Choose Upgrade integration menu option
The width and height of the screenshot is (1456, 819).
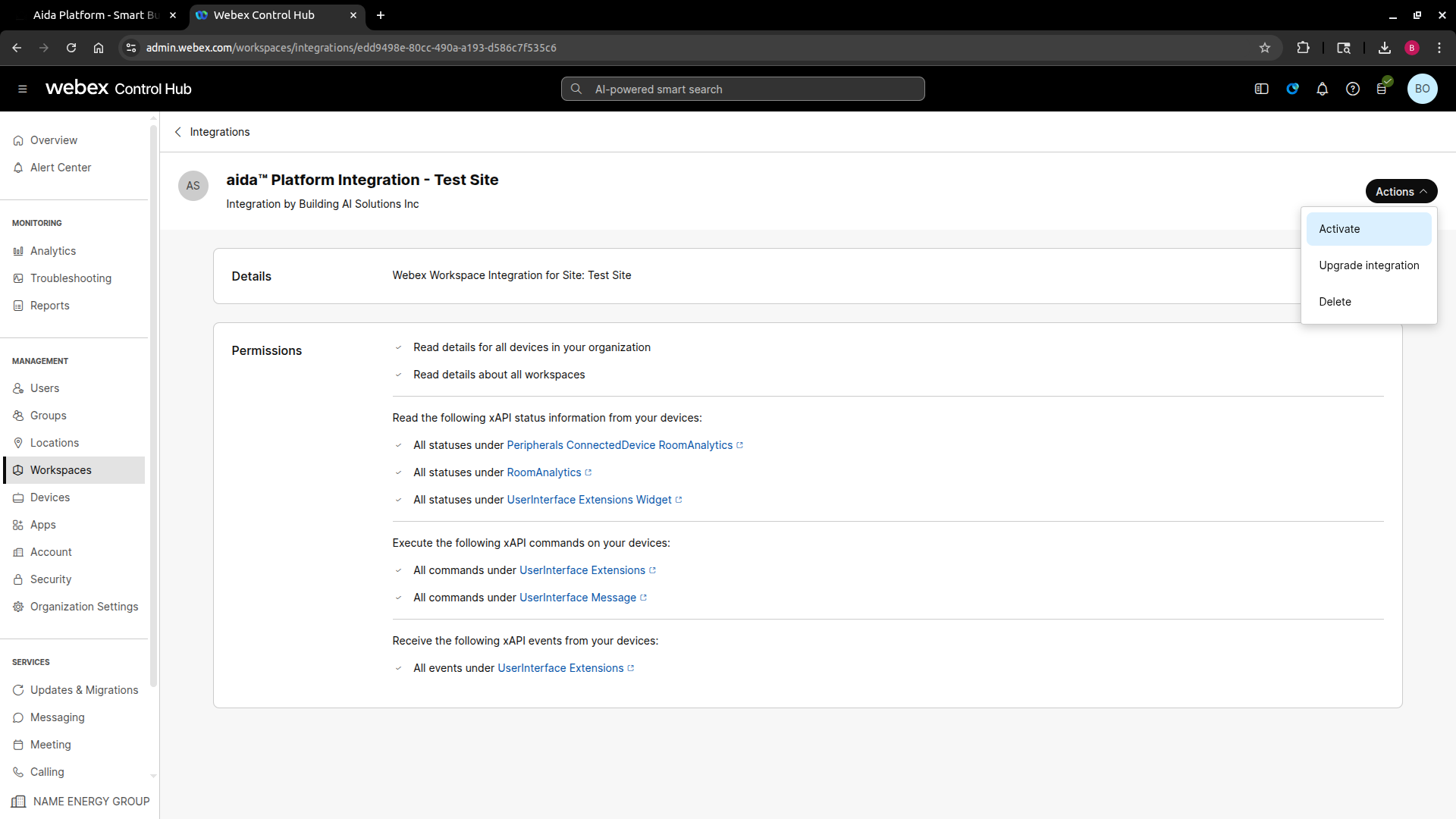tap(1368, 265)
